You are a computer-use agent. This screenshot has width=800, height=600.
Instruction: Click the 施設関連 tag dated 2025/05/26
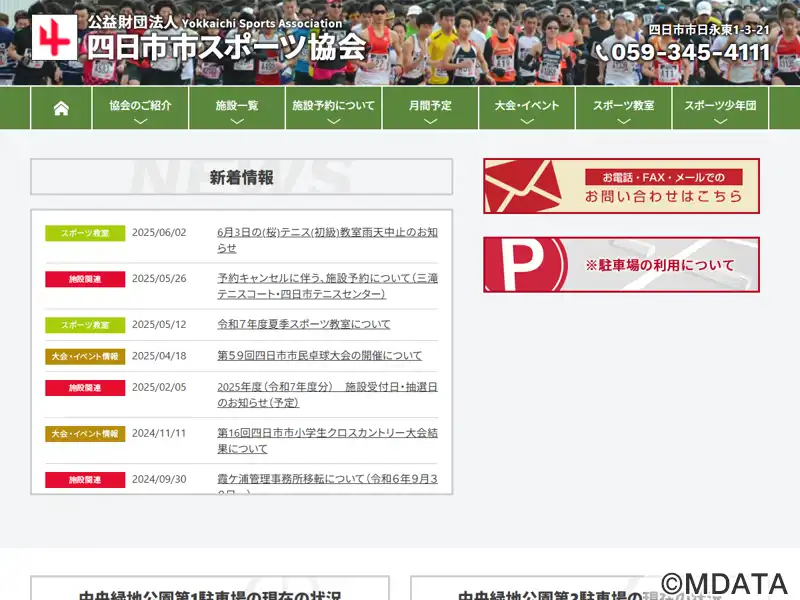click(x=85, y=279)
